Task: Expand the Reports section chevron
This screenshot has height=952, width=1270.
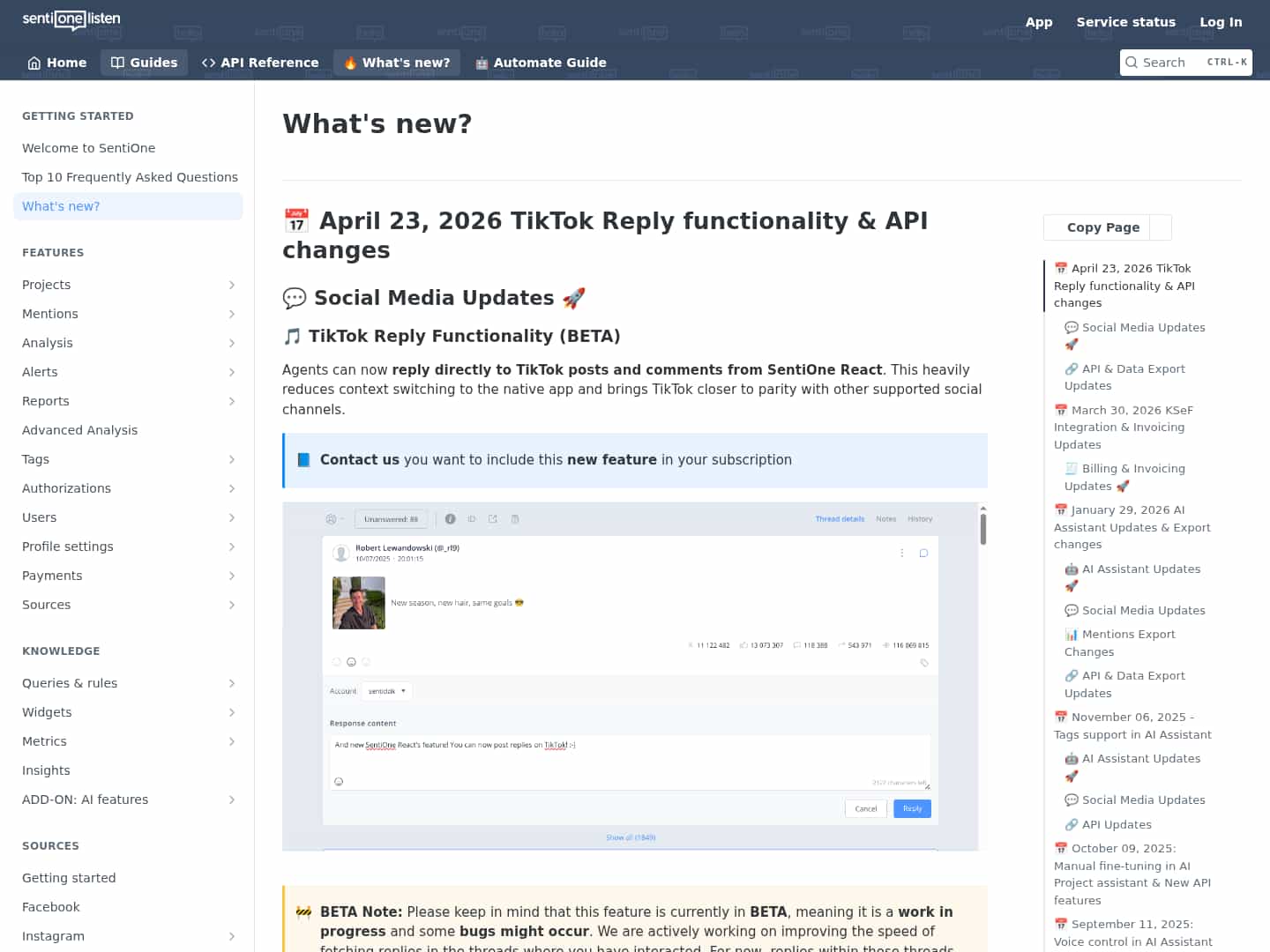Action: (x=232, y=401)
